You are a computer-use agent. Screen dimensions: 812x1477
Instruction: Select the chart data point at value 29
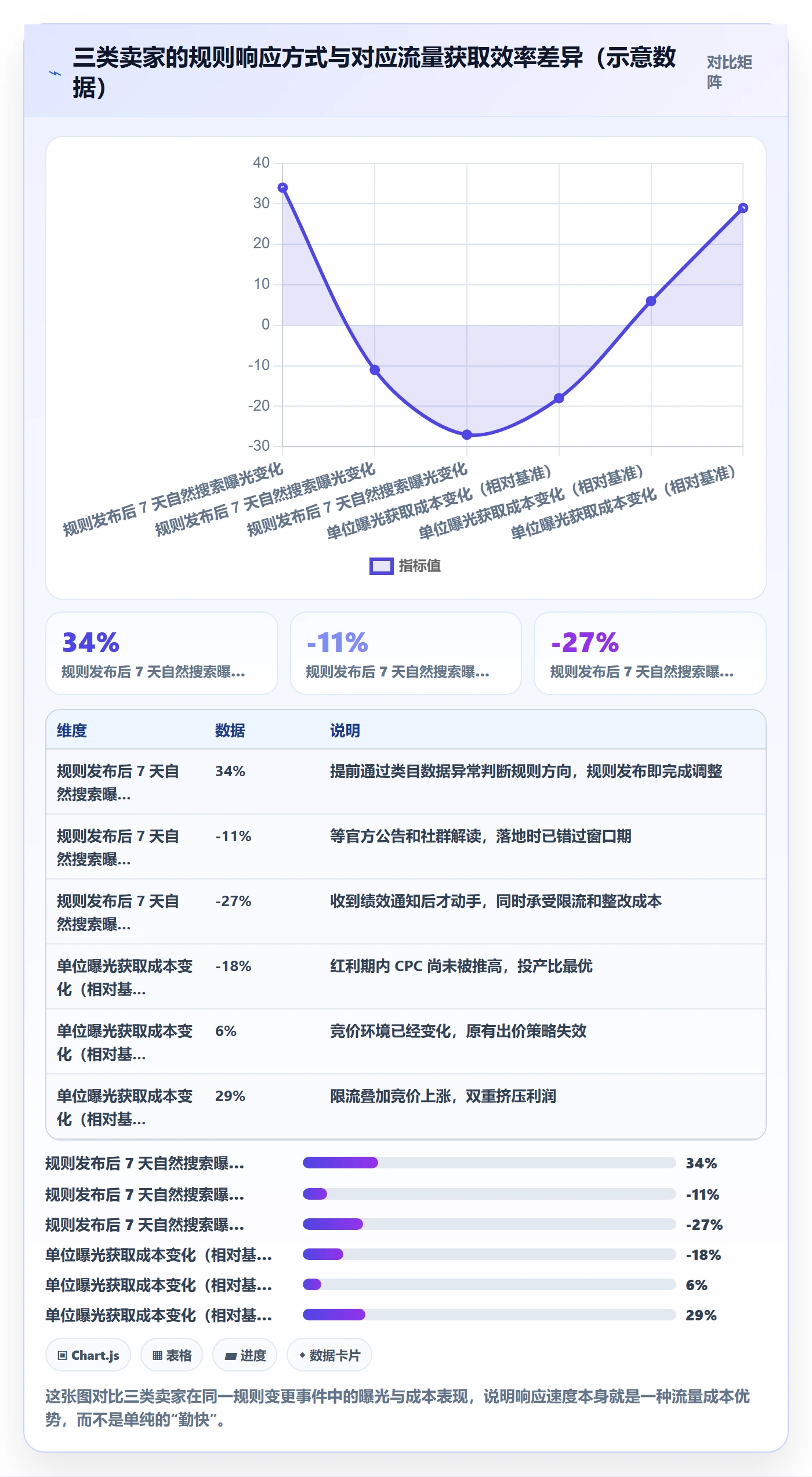(743, 208)
